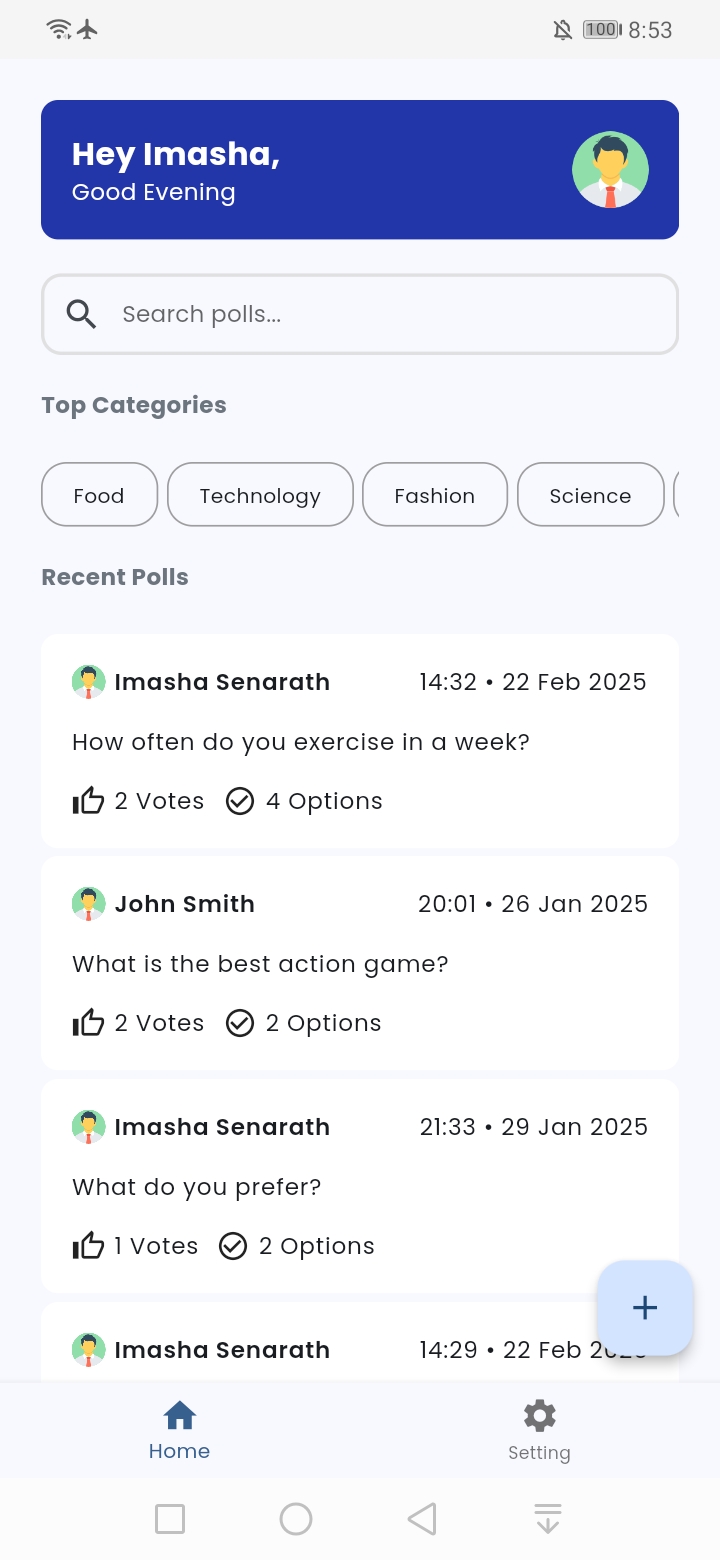This screenshot has height=1560, width=720.
Task: Tap the Android recent apps square button
Action: click(x=170, y=1519)
